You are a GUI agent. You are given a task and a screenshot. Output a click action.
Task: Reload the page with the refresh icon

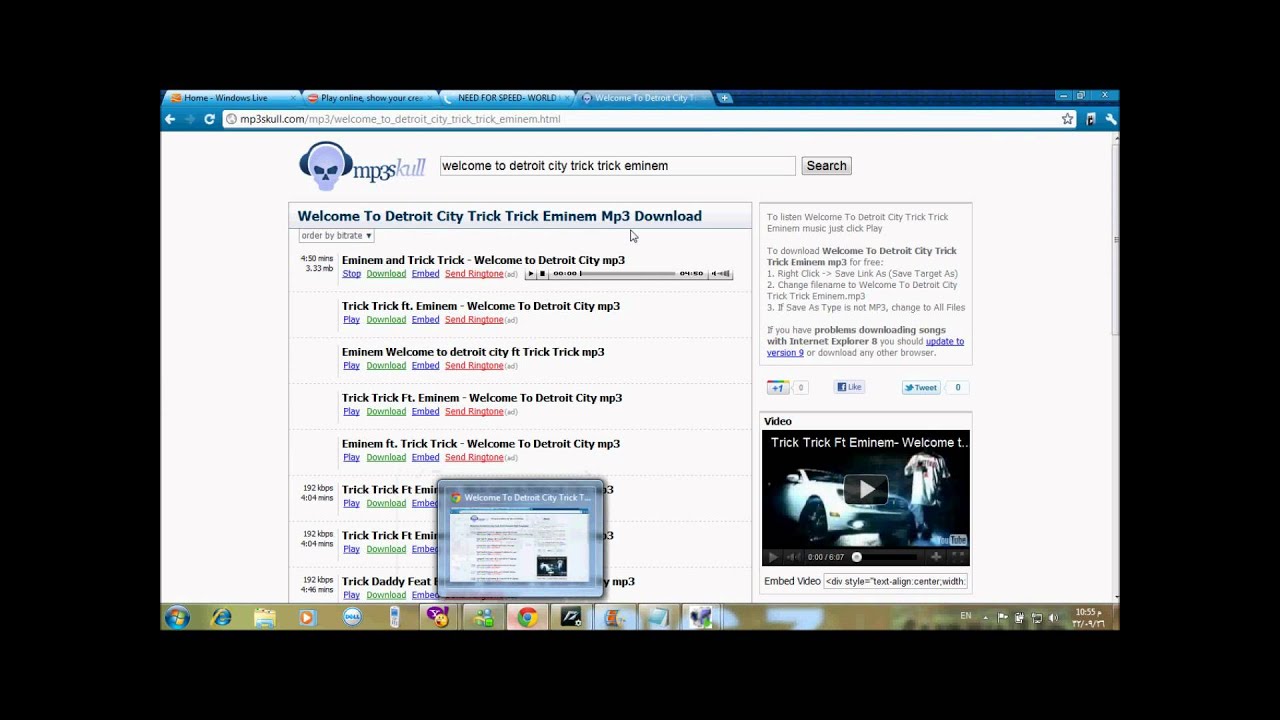(x=209, y=119)
